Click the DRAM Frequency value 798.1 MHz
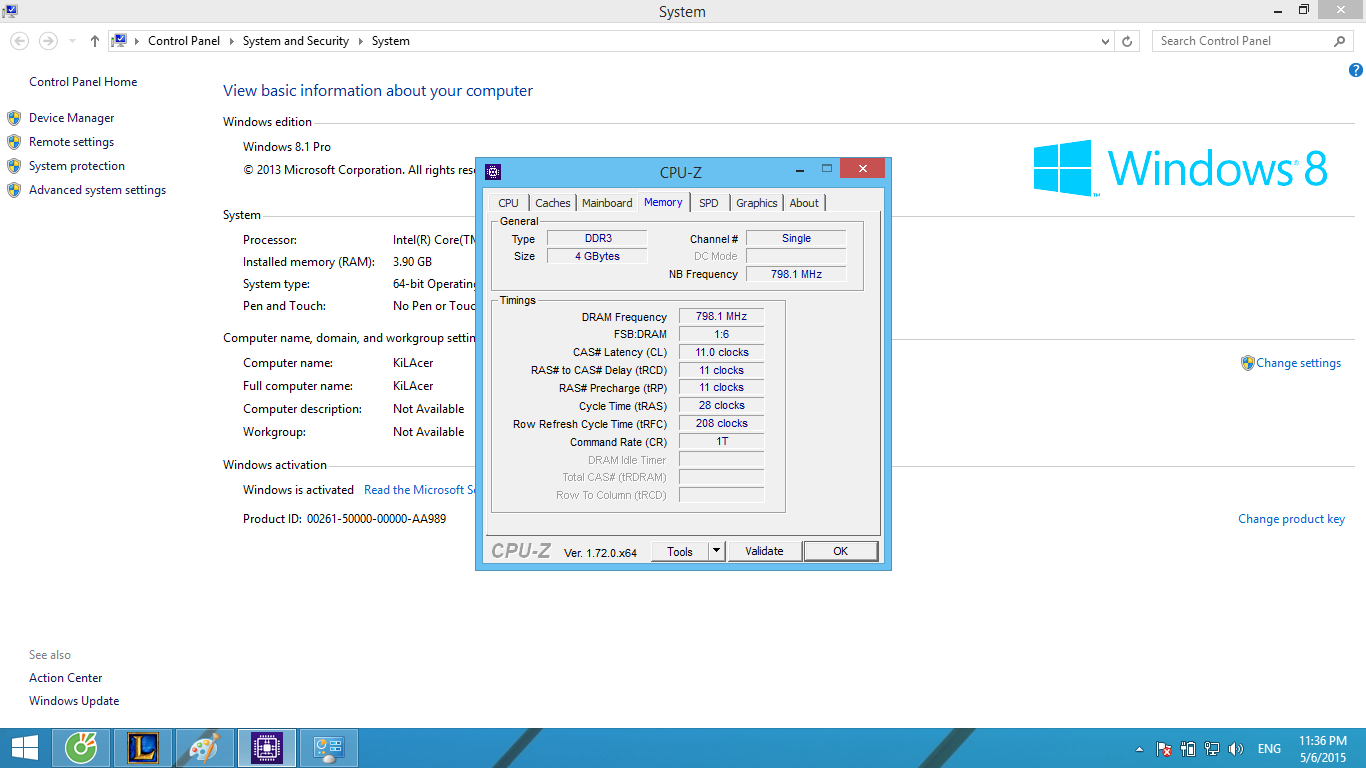Image resolution: width=1366 pixels, height=768 pixels. [721, 316]
